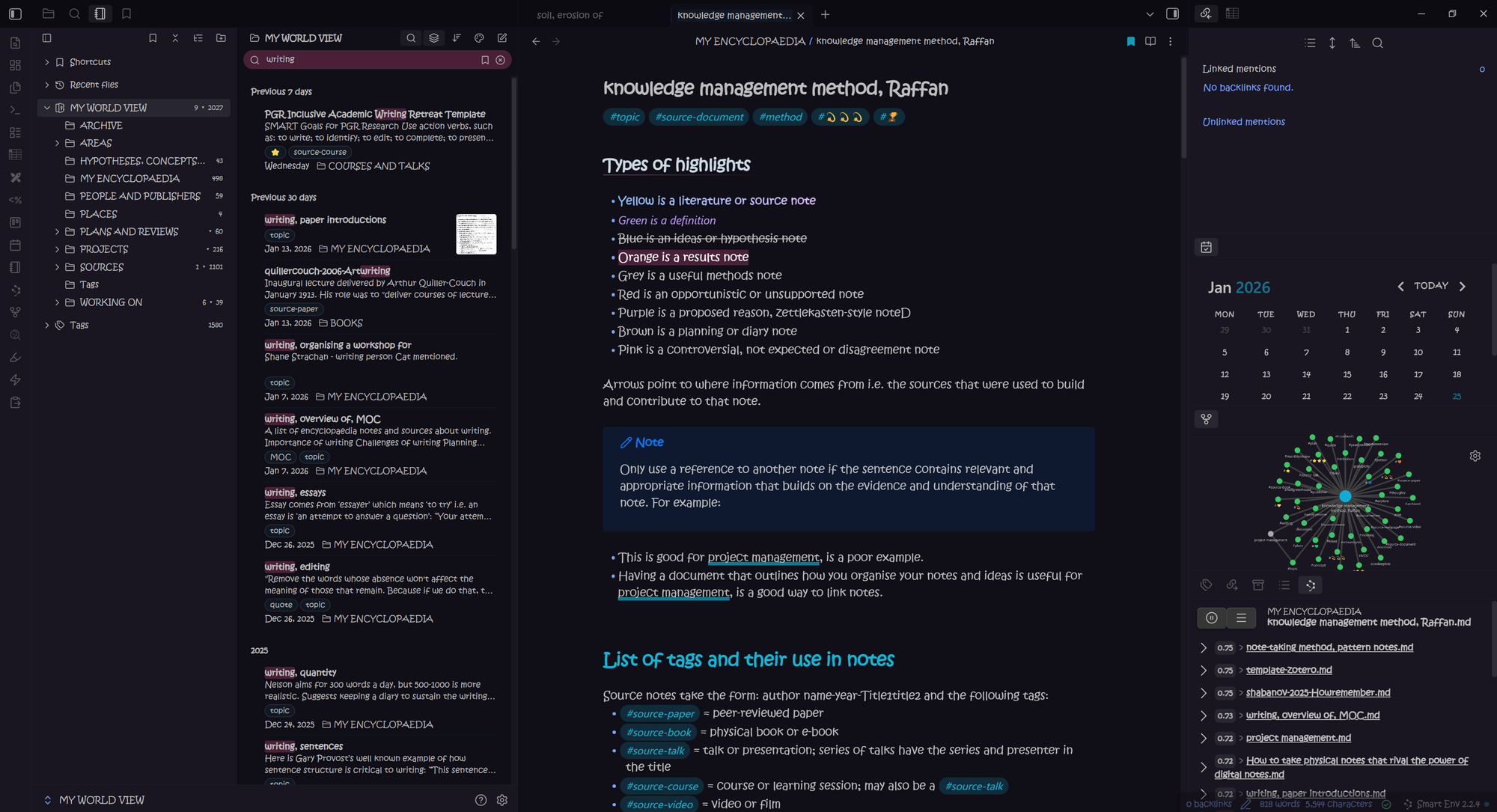Open graph view settings gear

pos(1475,456)
